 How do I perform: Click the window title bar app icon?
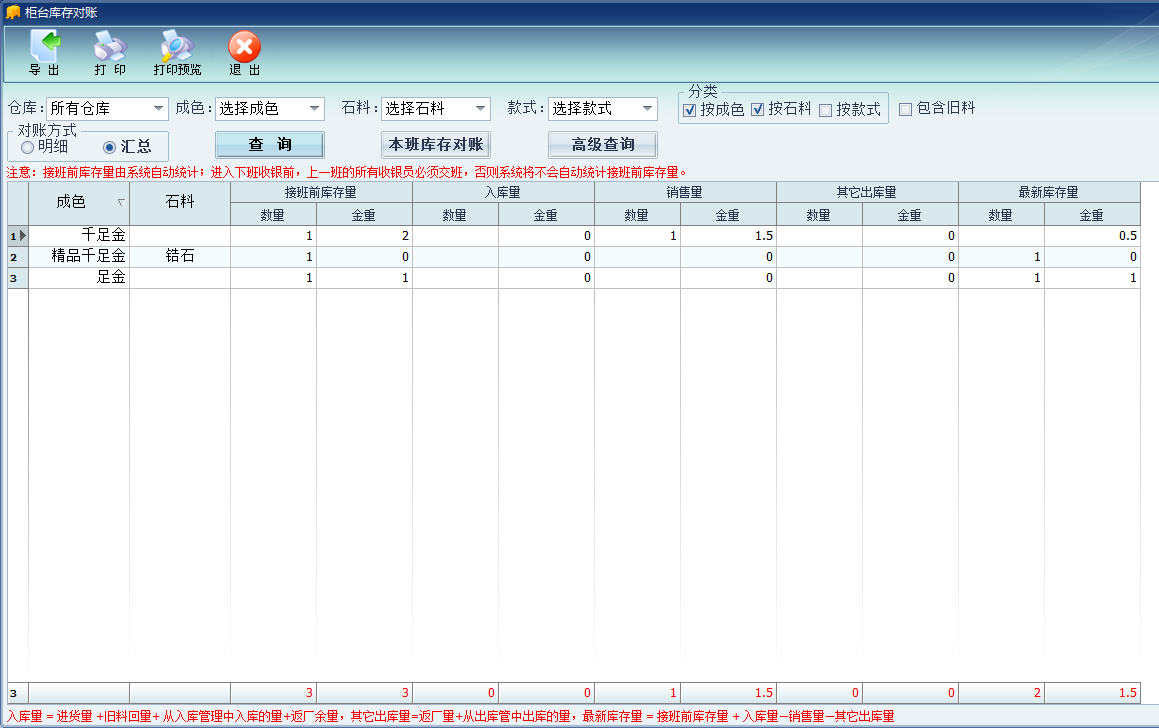(x=13, y=12)
